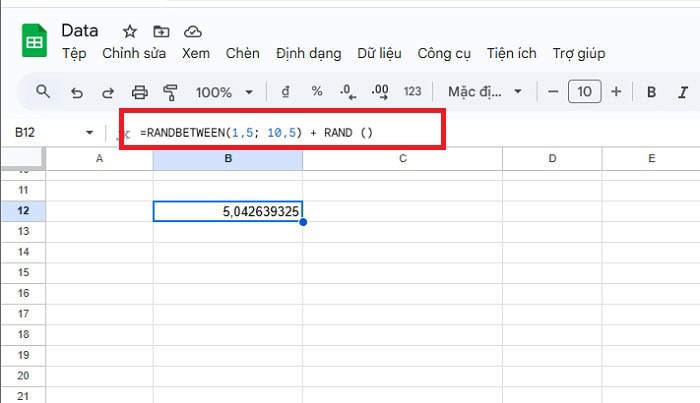Undo the last action

click(77, 92)
